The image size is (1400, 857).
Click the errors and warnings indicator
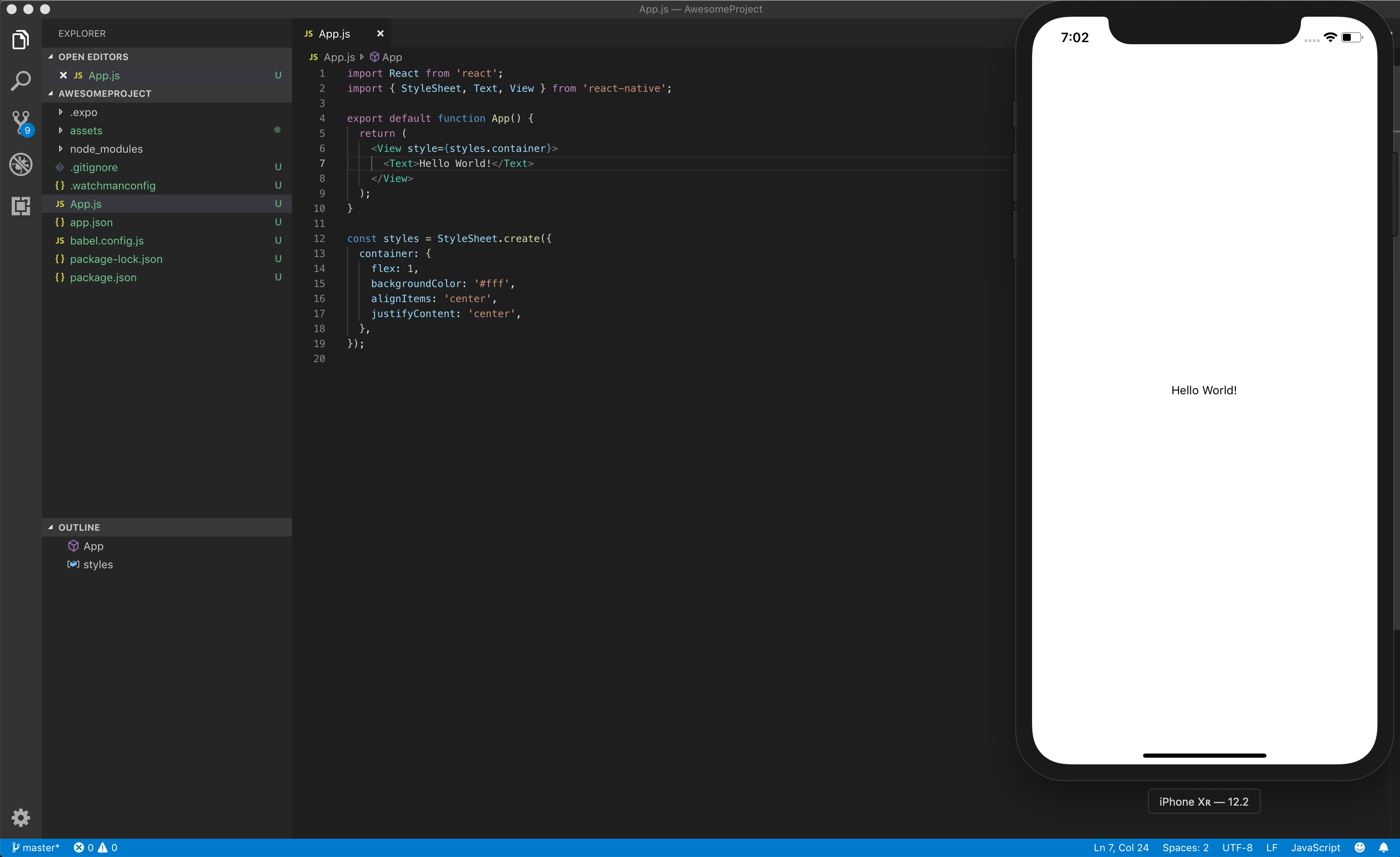tap(96, 847)
